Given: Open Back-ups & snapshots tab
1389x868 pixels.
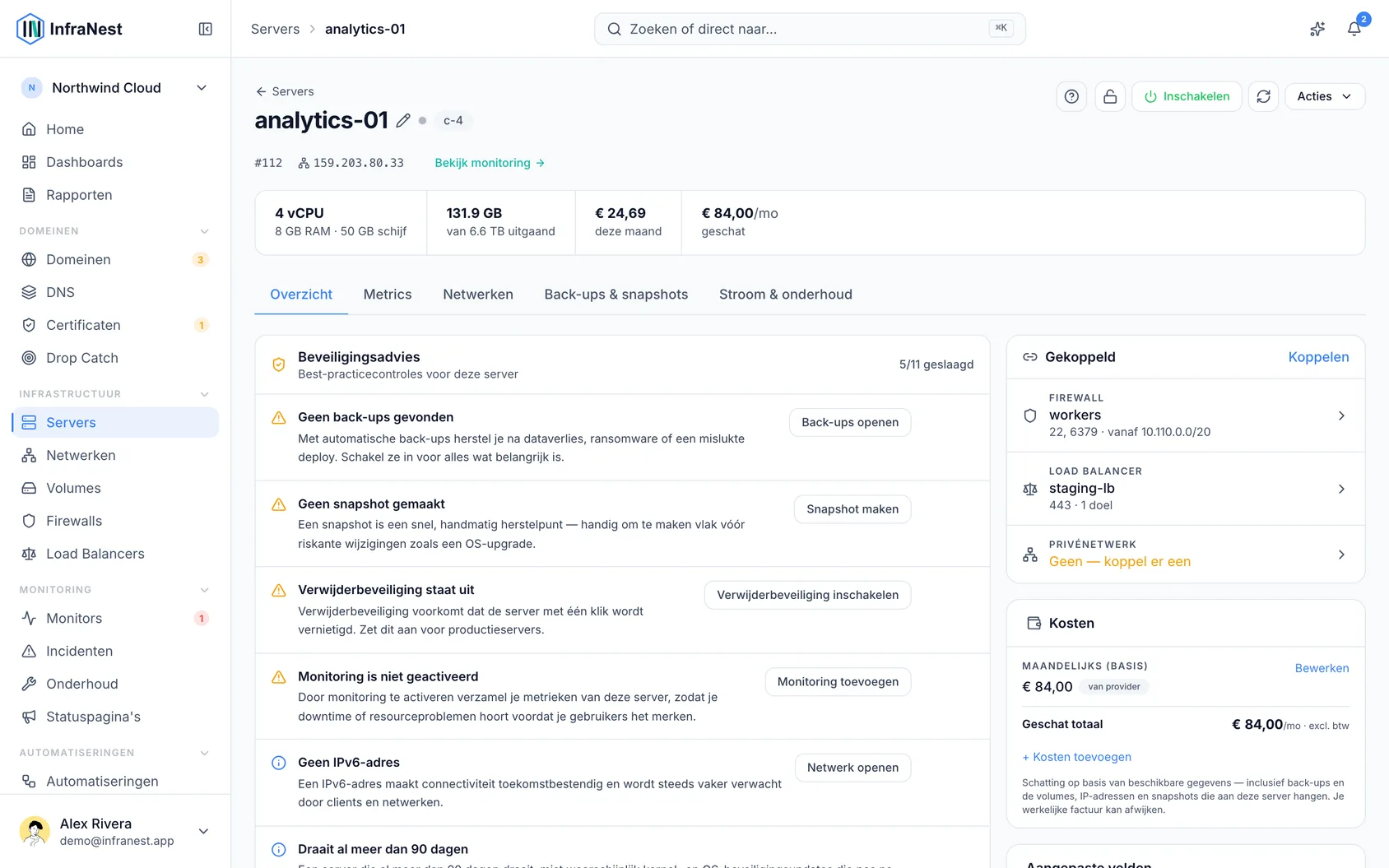Looking at the screenshot, I should [x=616, y=295].
